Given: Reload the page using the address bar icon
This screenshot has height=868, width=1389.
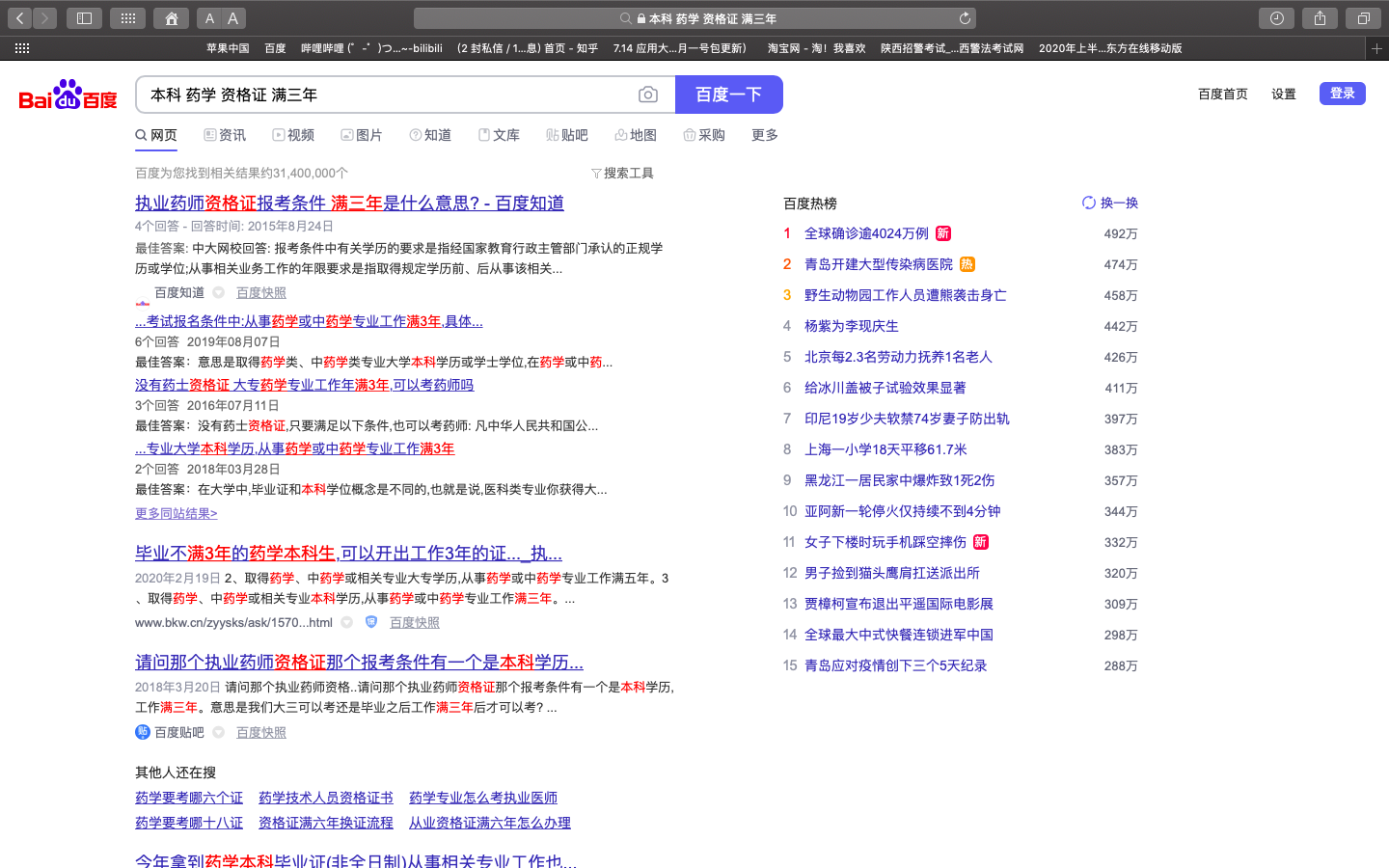Looking at the screenshot, I should 965,18.
